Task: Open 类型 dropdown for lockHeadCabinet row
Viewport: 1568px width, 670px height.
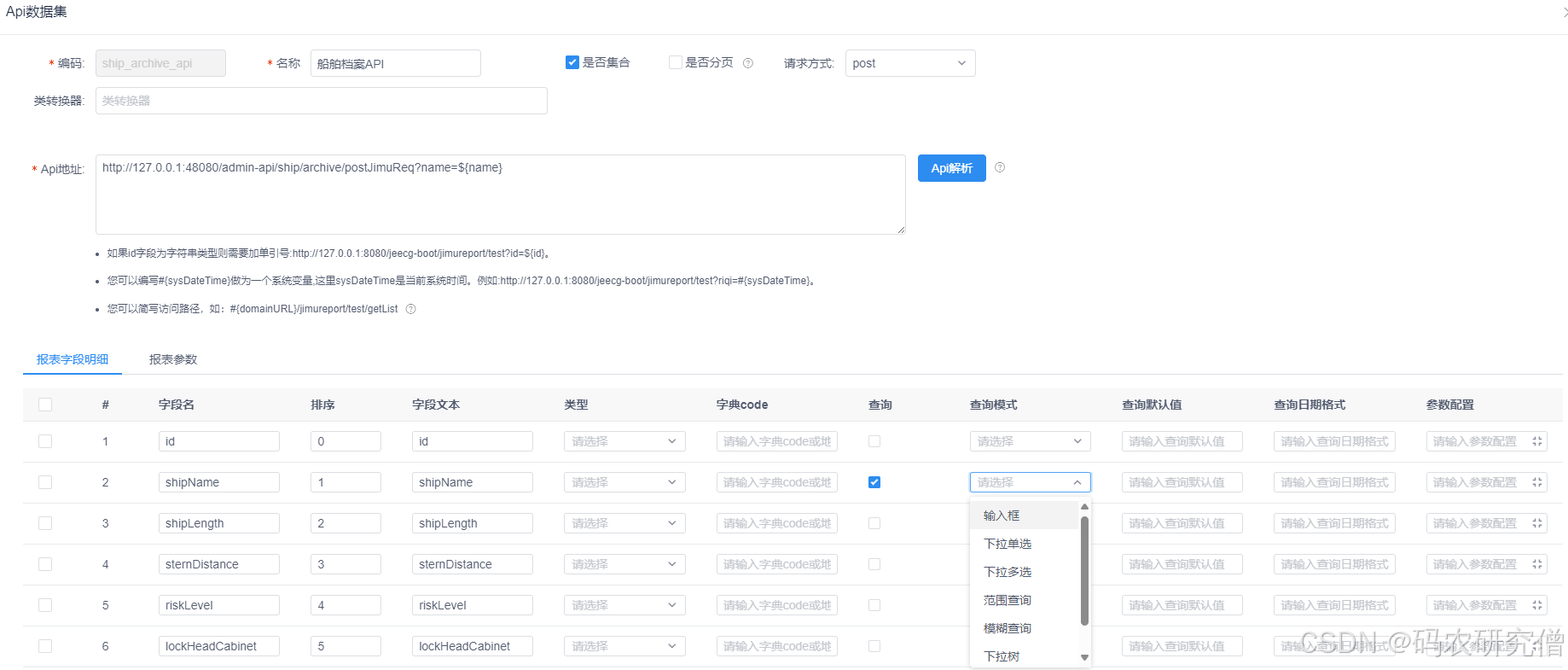Action: click(x=624, y=646)
